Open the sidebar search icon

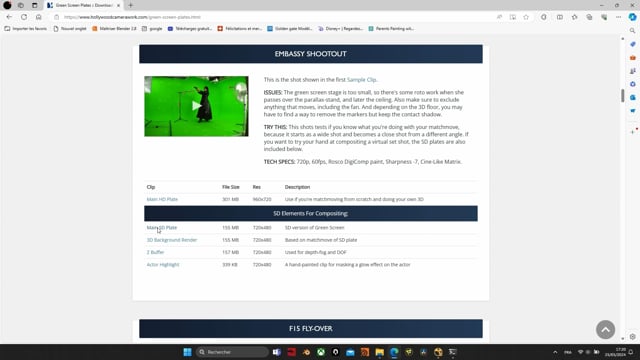[633, 31]
